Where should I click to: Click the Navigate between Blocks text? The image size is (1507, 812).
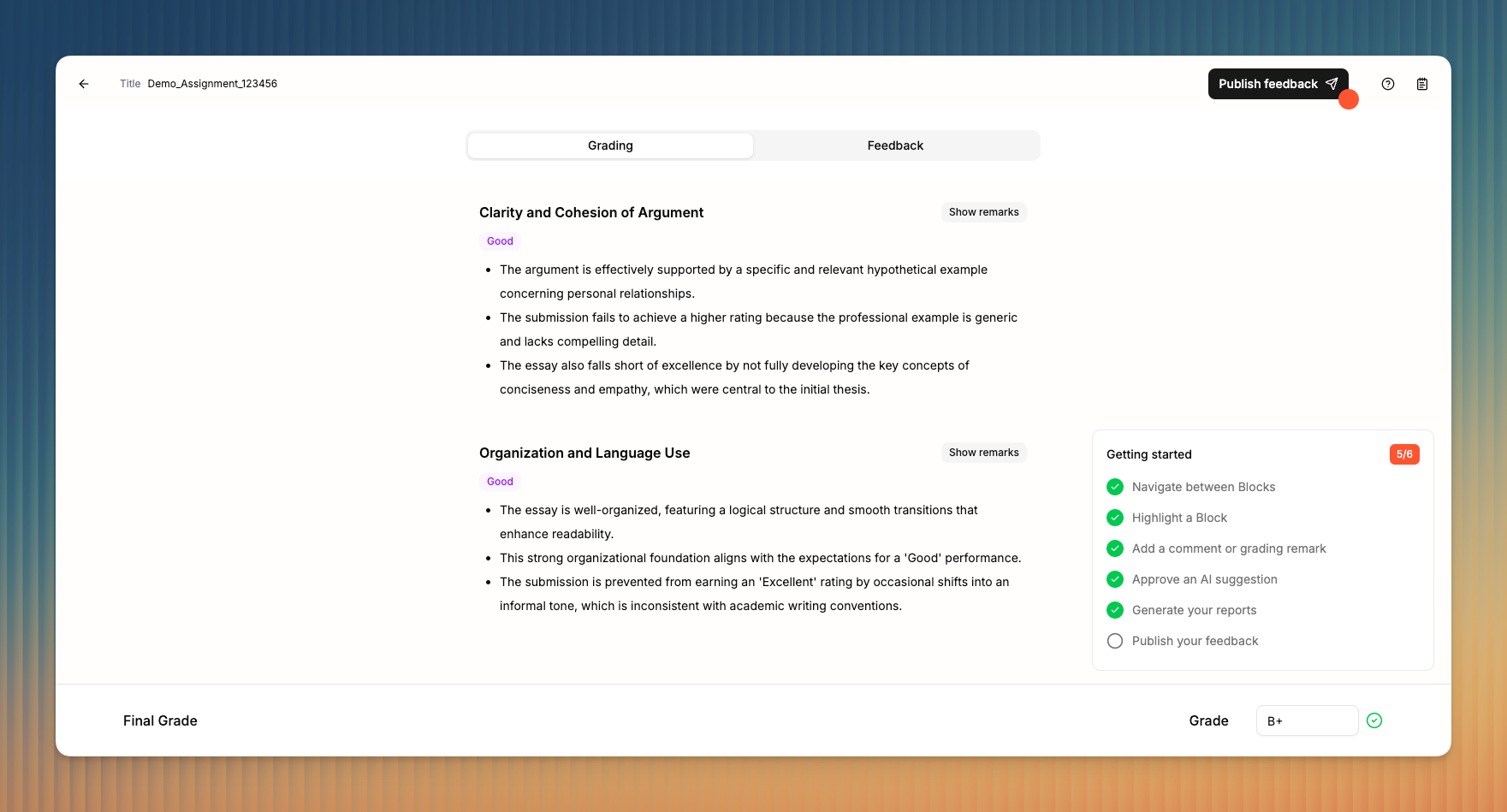tap(1203, 487)
